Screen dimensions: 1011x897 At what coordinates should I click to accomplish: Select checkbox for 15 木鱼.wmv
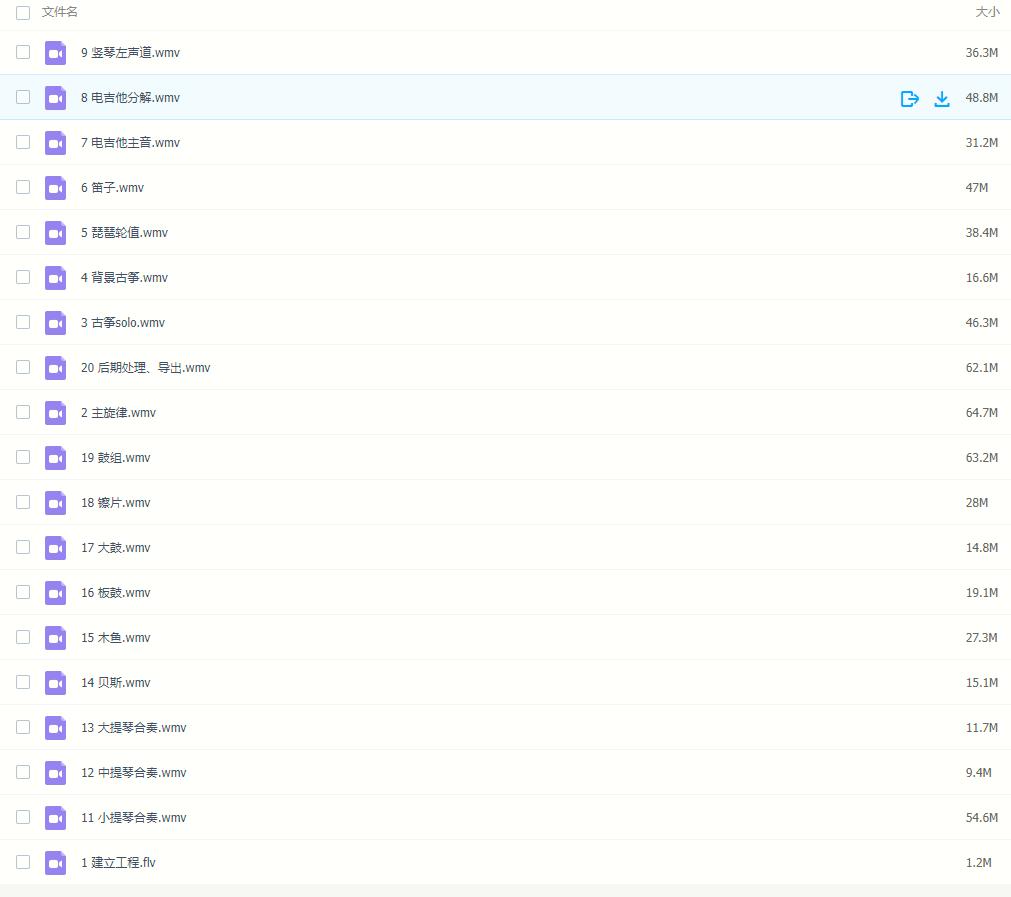(23, 637)
